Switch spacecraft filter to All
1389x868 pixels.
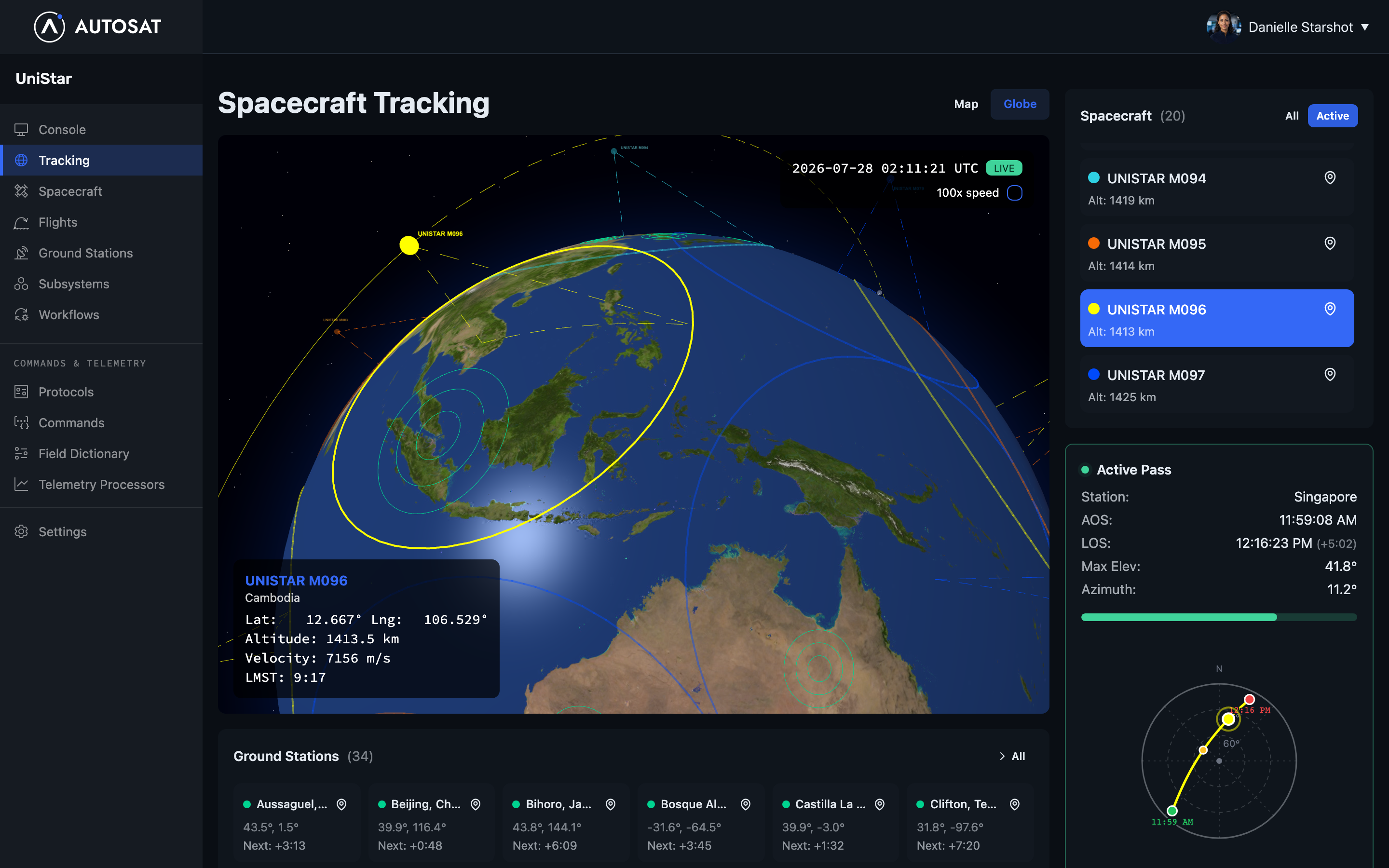coord(1292,116)
